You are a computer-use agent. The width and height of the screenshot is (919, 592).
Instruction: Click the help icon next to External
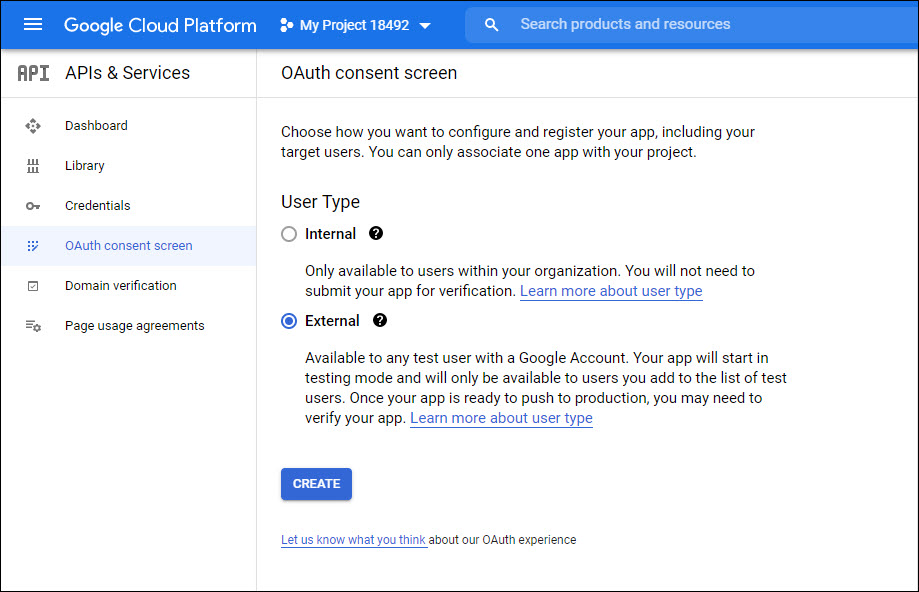[x=380, y=321]
